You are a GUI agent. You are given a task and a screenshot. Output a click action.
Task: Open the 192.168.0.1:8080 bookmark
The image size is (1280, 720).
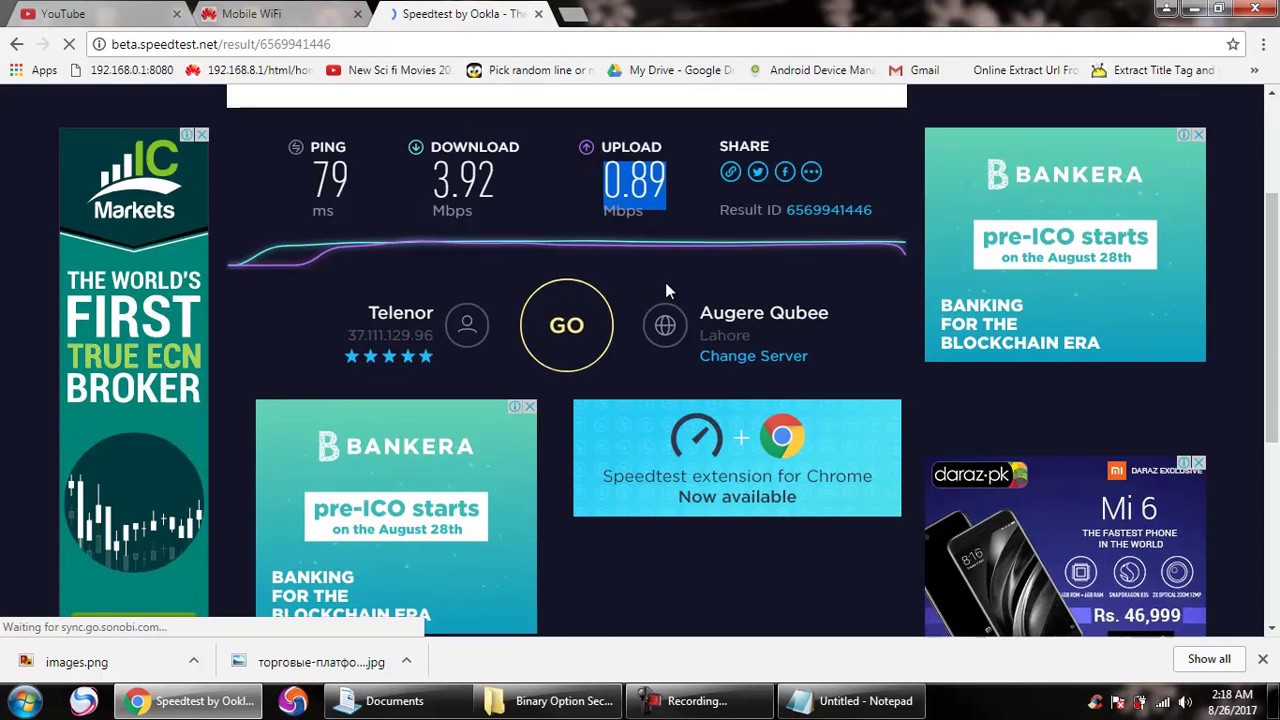tap(121, 70)
